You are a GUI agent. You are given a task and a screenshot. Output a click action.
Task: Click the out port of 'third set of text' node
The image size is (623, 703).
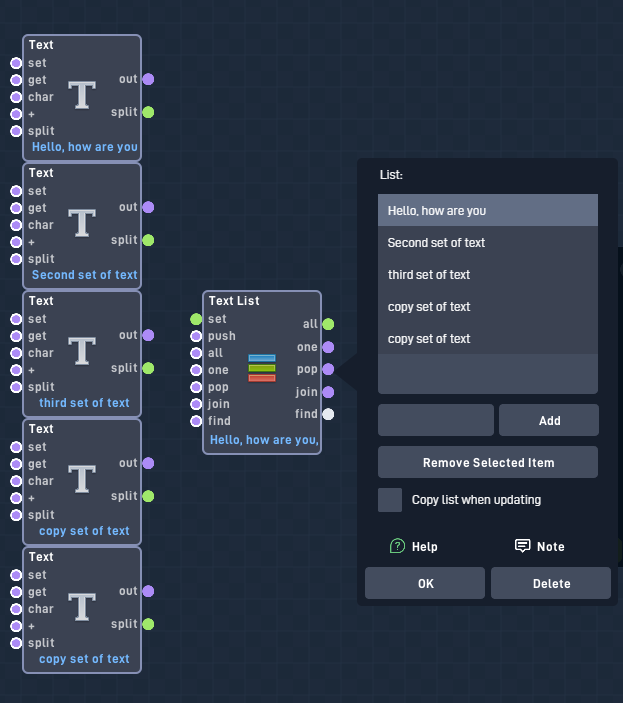pos(148,335)
